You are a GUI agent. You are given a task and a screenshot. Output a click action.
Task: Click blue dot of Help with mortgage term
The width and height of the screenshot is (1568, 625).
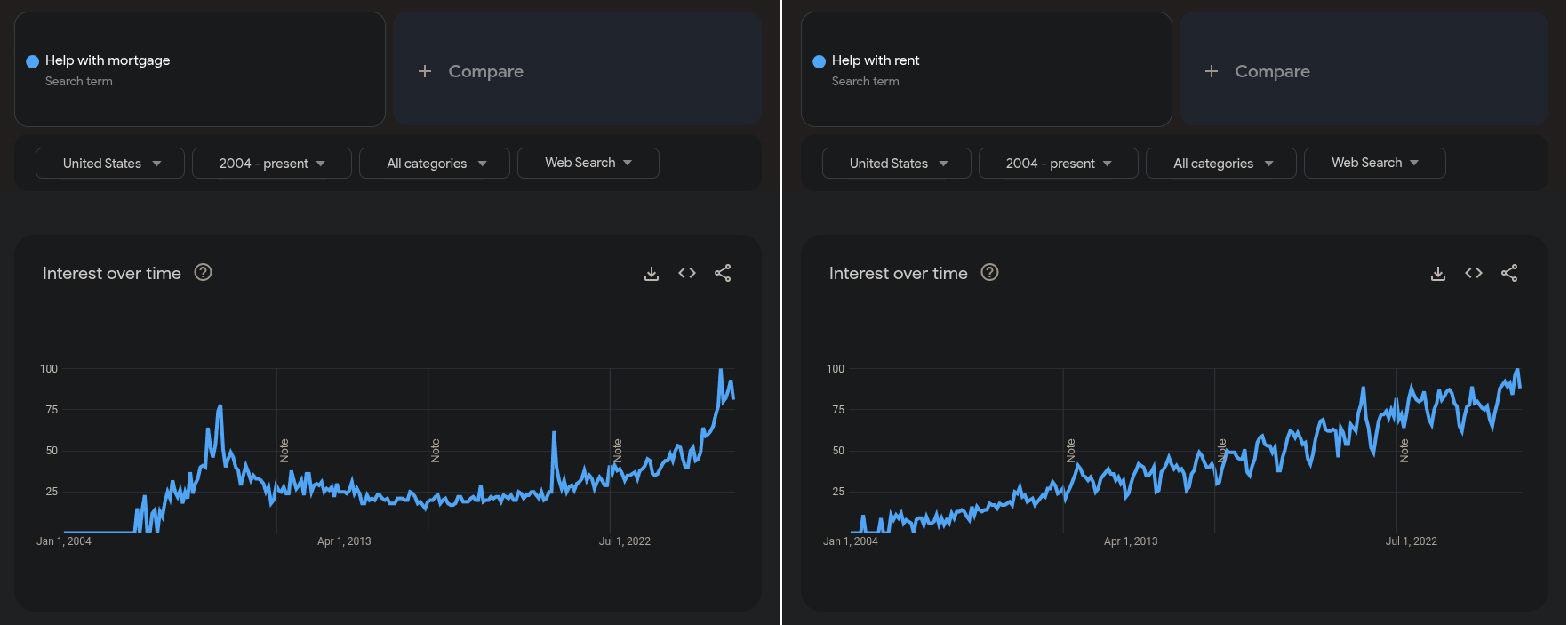click(x=33, y=61)
